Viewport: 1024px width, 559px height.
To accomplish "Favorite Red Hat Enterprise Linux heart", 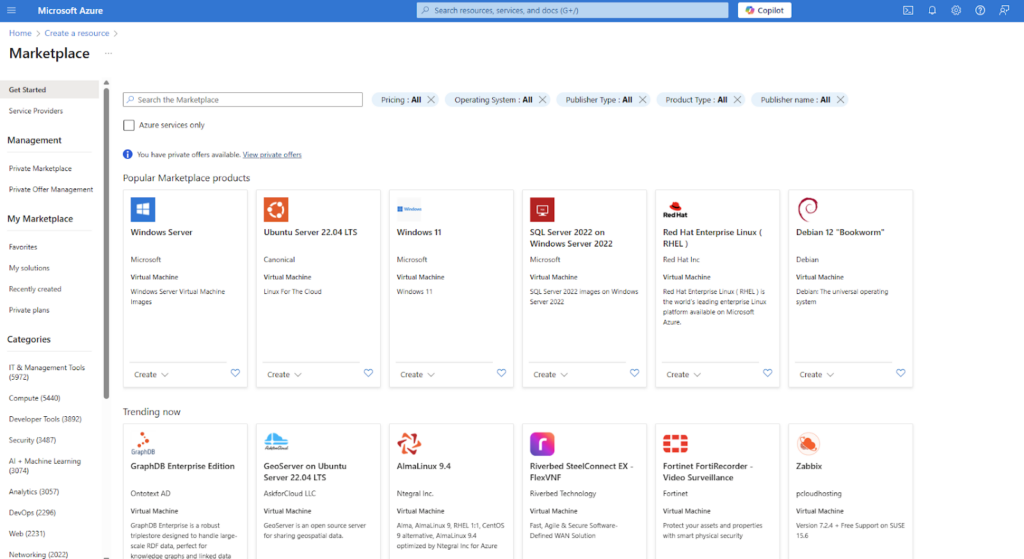I will click(x=767, y=373).
